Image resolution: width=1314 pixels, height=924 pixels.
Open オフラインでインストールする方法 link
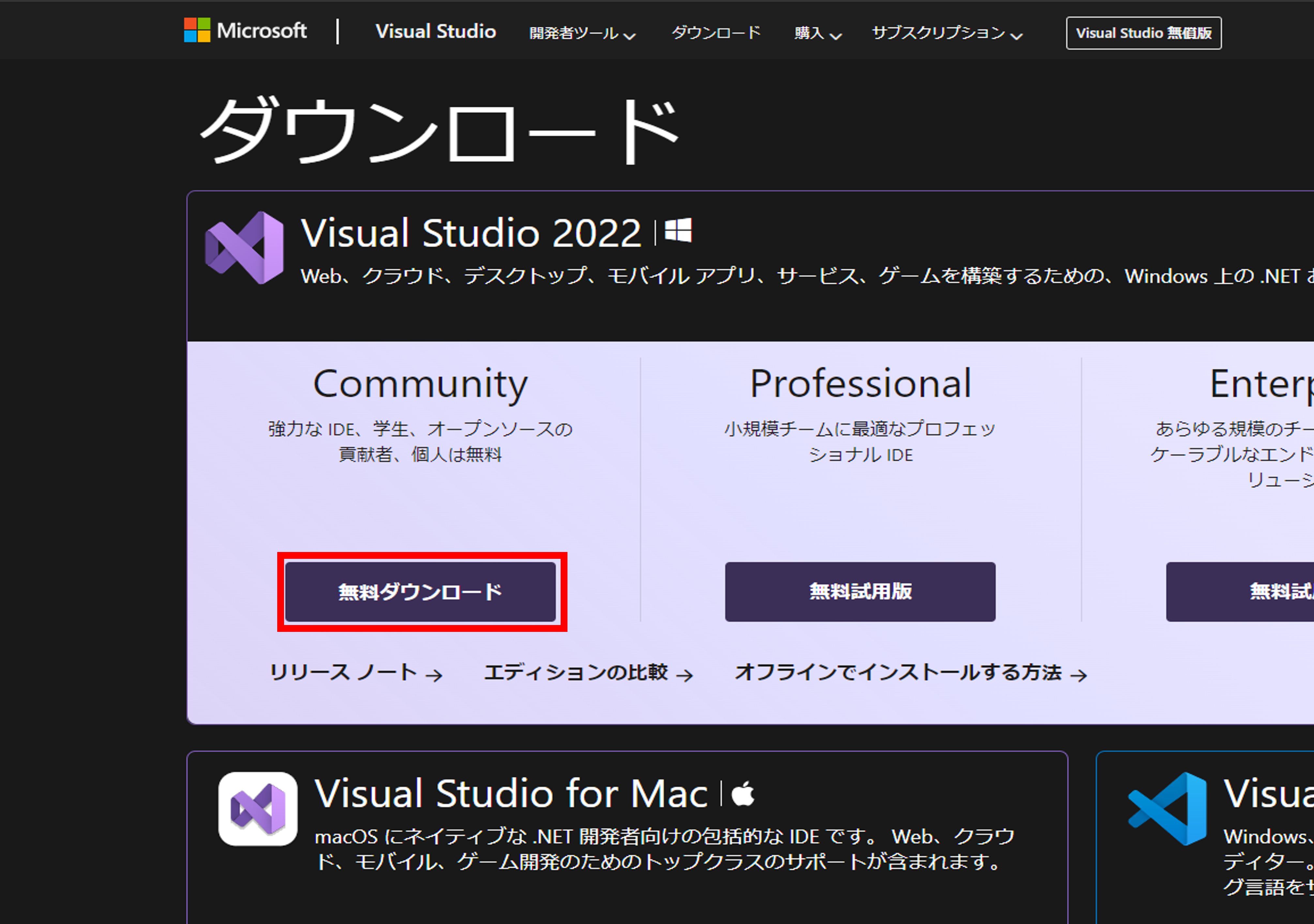pos(911,672)
